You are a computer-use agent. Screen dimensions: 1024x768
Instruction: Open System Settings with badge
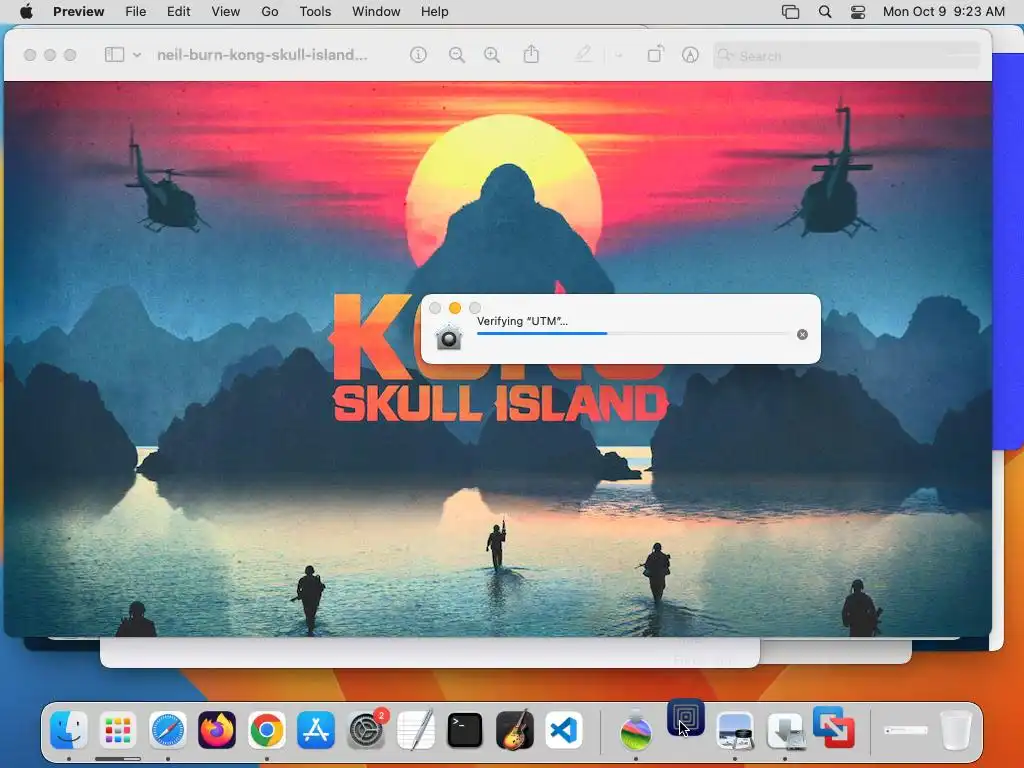pos(366,729)
